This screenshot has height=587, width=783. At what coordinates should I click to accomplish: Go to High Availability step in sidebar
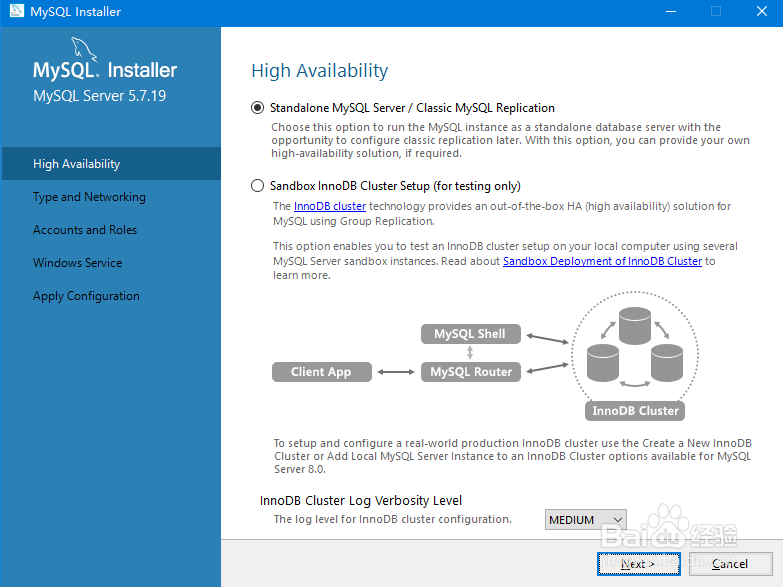pyautogui.click(x=111, y=164)
